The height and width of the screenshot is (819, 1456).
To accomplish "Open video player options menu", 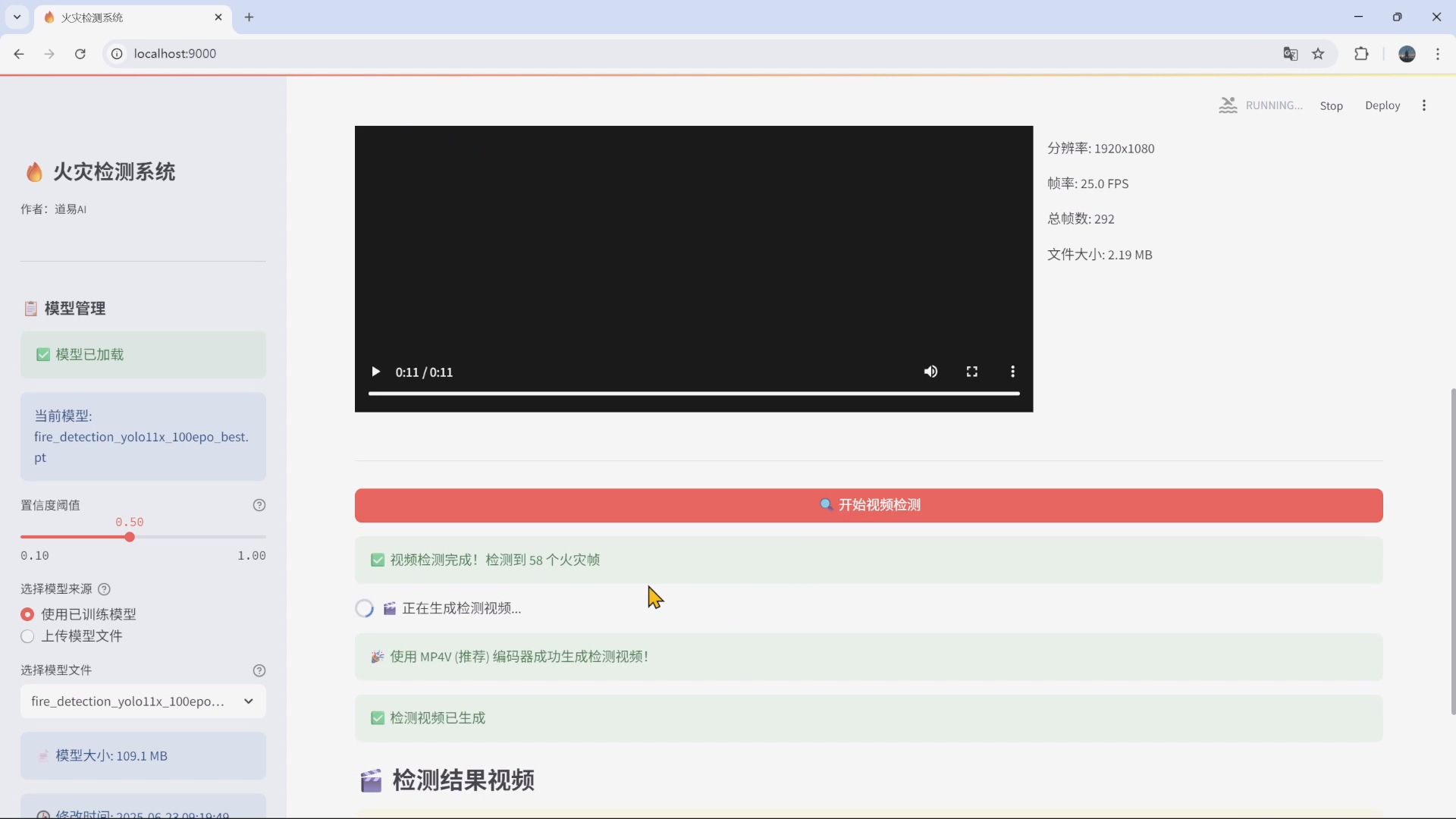I will pos(1013,372).
